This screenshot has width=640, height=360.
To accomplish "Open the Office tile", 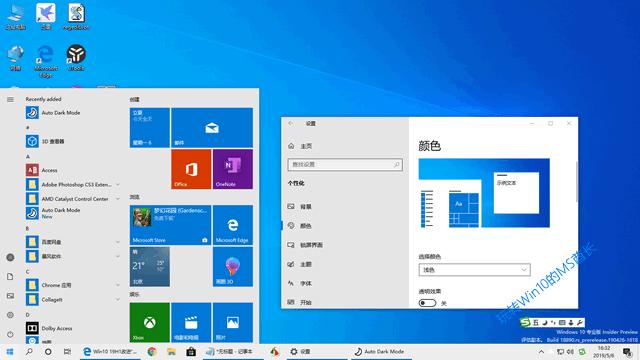I will coord(191,169).
